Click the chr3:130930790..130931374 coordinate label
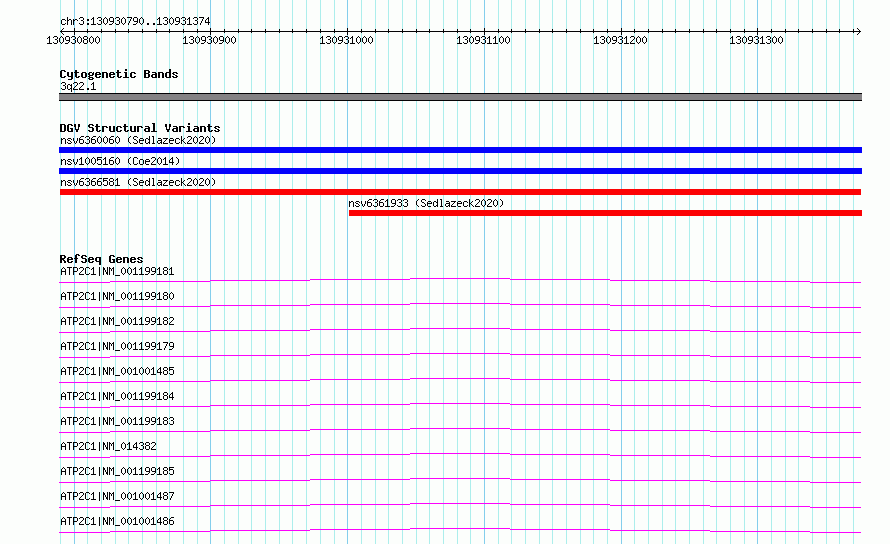The height and width of the screenshot is (544, 890). 135,21
